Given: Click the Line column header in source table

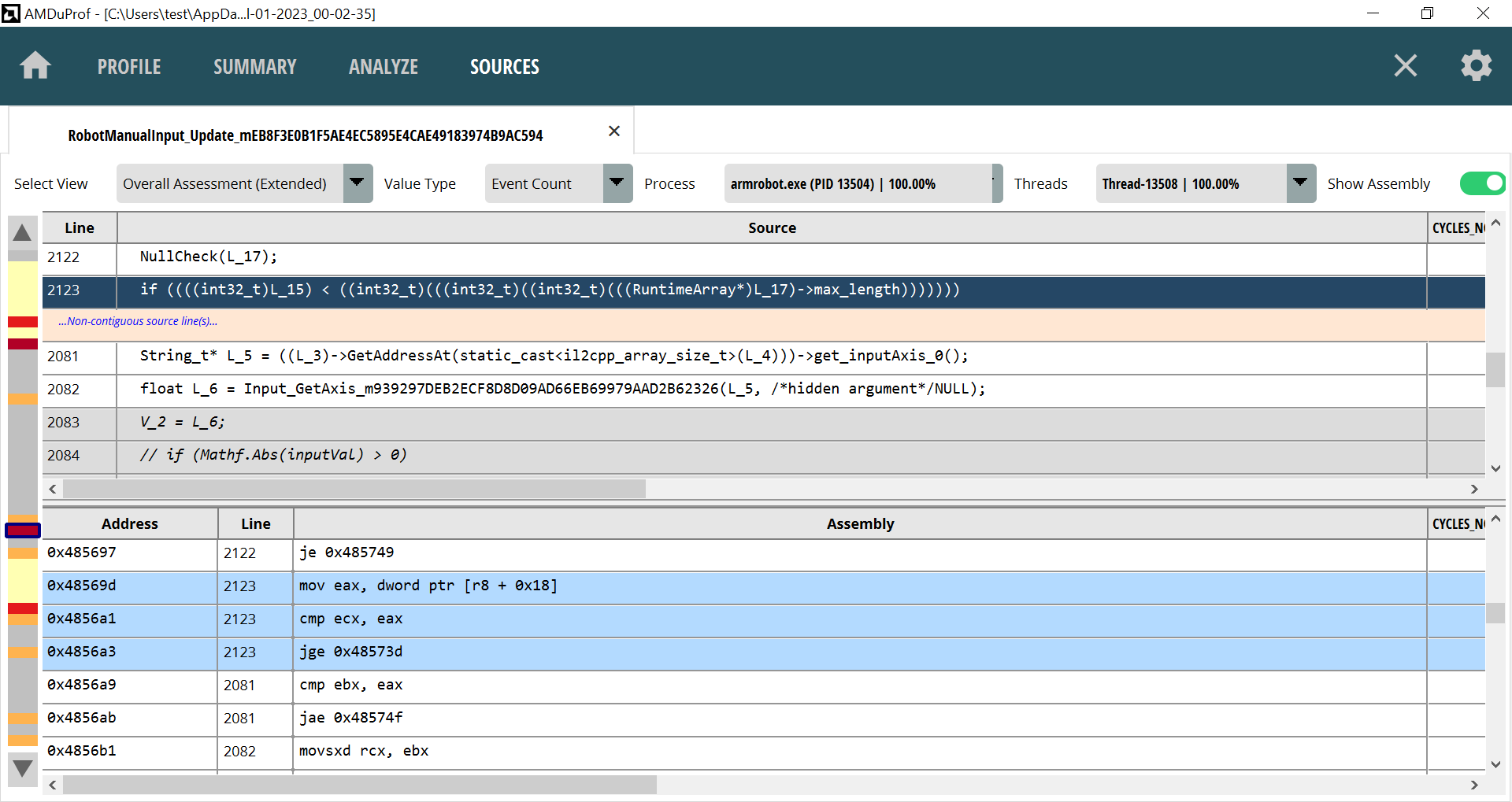Looking at the screenshot, I should point(80,227).
